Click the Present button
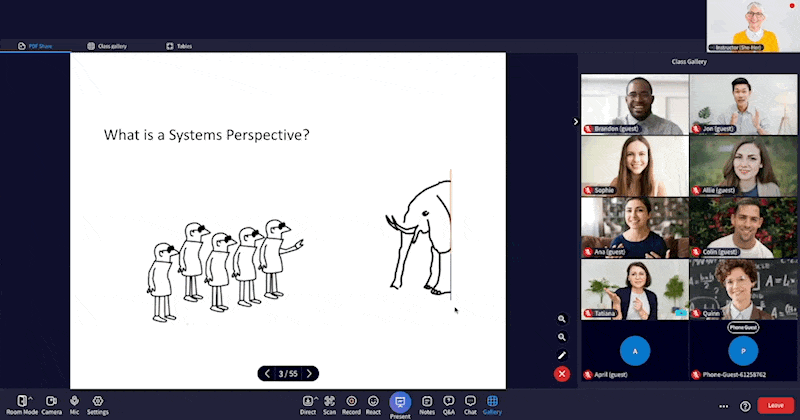 pyautogui.click(x=400, y=406)
